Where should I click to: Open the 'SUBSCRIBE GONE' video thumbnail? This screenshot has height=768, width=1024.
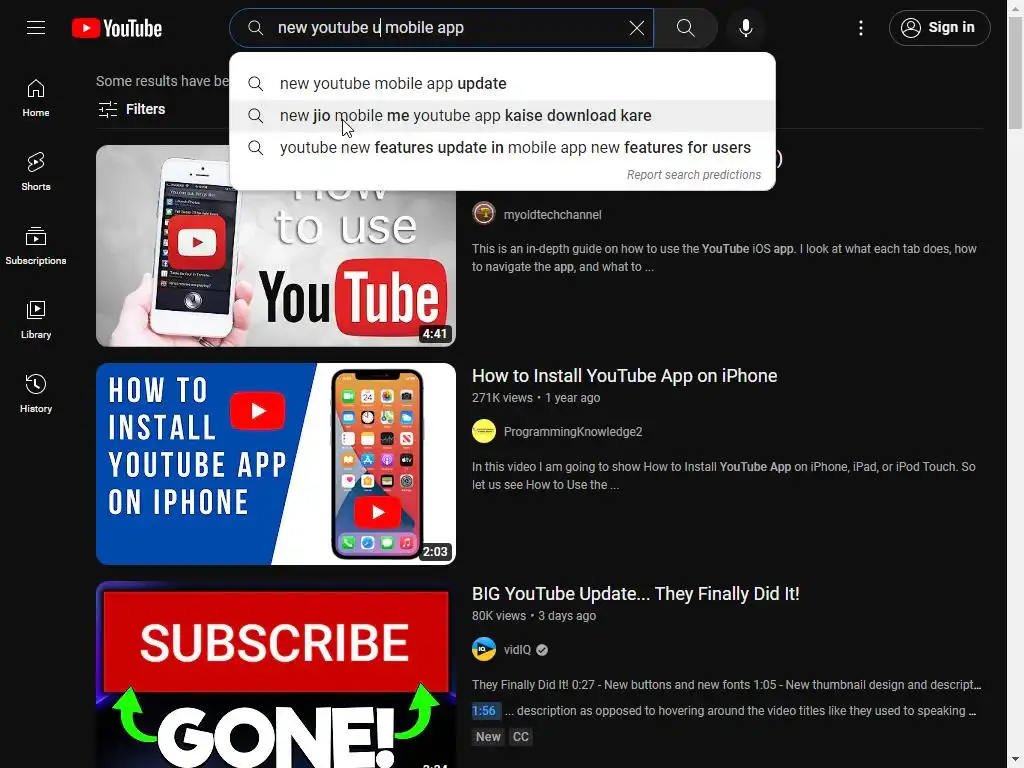[x=276, y=675]
